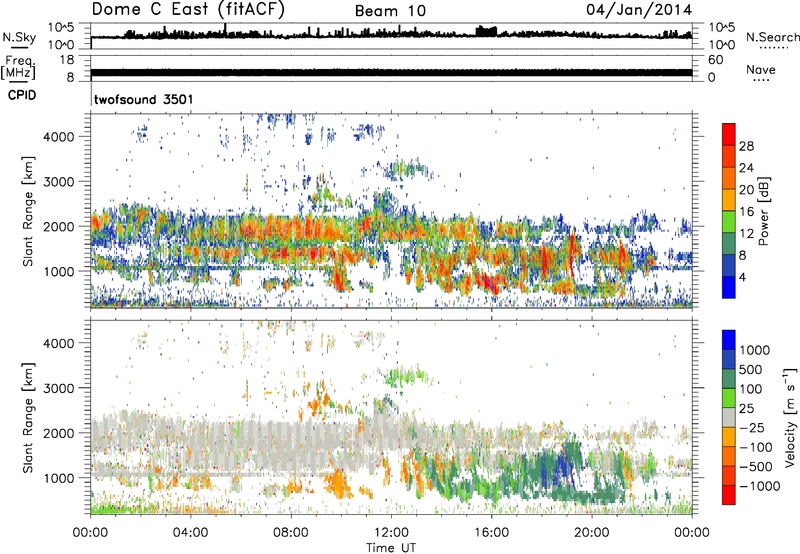The height and width of the screenshot is (554, 800).
Task: Click the gray segment of the Velocity colorbar
Action: pos(729,417)
